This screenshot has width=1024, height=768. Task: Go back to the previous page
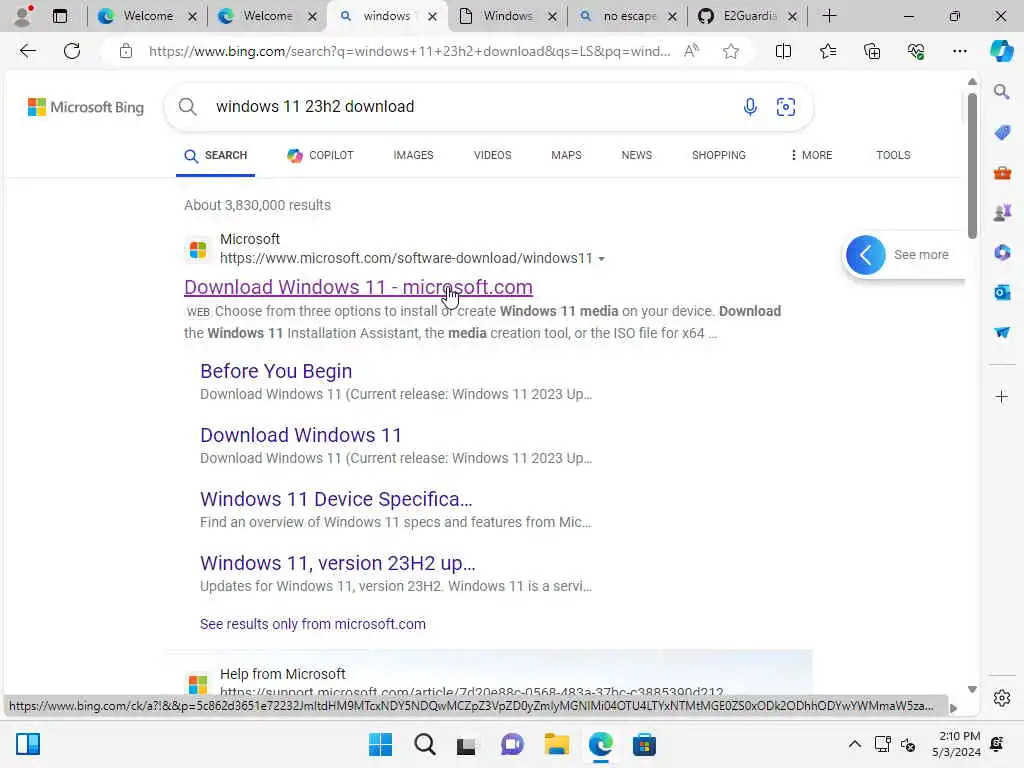[x=27, y=51]
